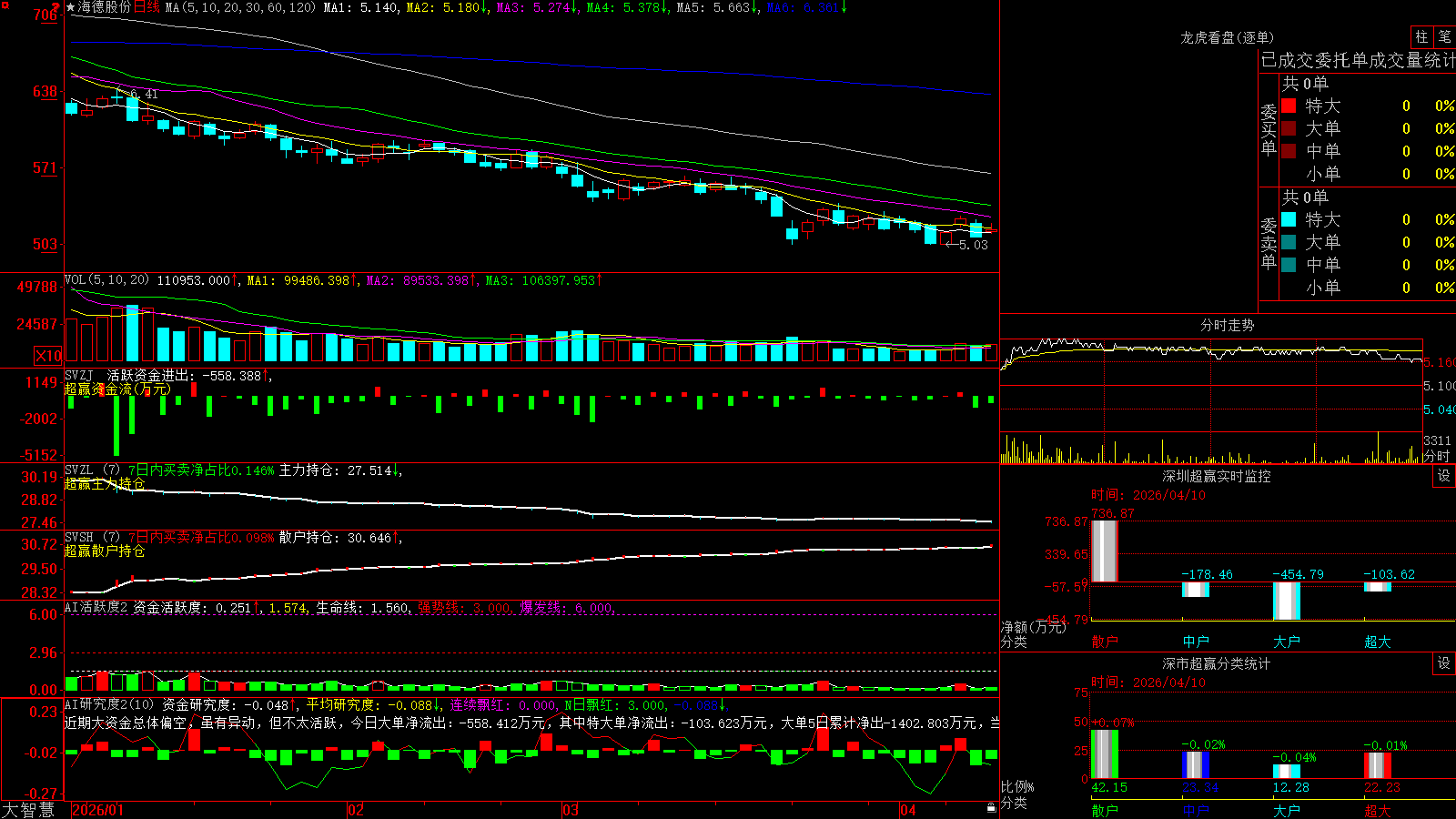Click the 海德股份 stock name
Screen dimensions: 1456x819
[x=105, y=7]
